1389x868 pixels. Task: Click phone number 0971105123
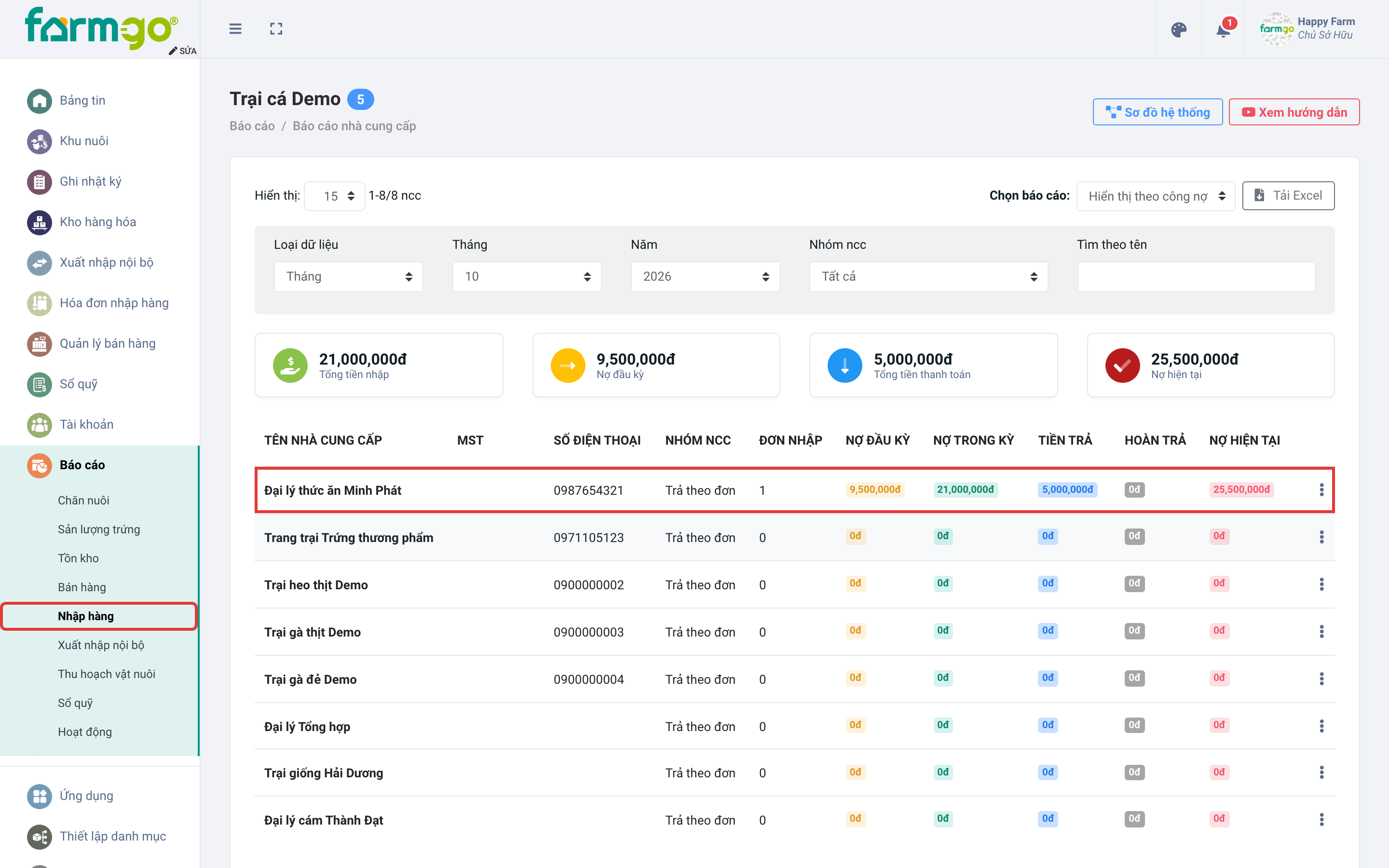pos(588,537)
